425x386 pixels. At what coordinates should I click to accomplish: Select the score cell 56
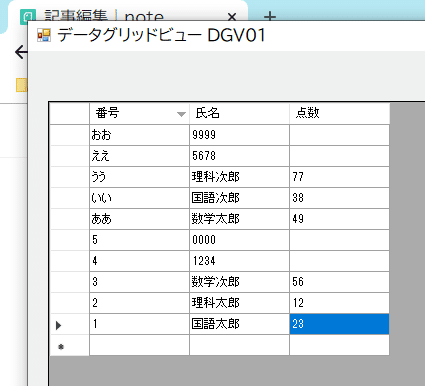339,282
